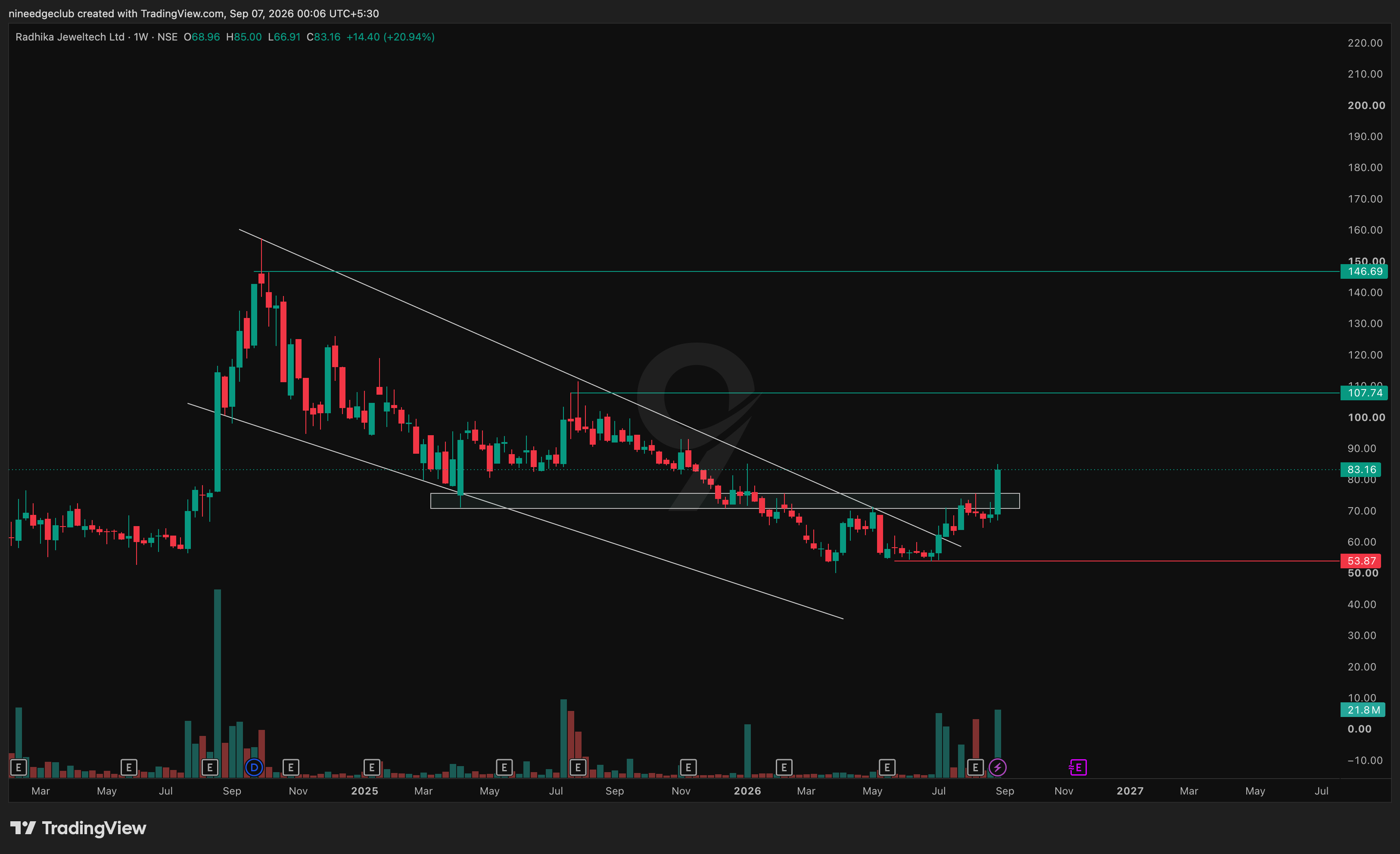Click the 83.16 current price label
1400x854 pixels.
coord(1361,469)
